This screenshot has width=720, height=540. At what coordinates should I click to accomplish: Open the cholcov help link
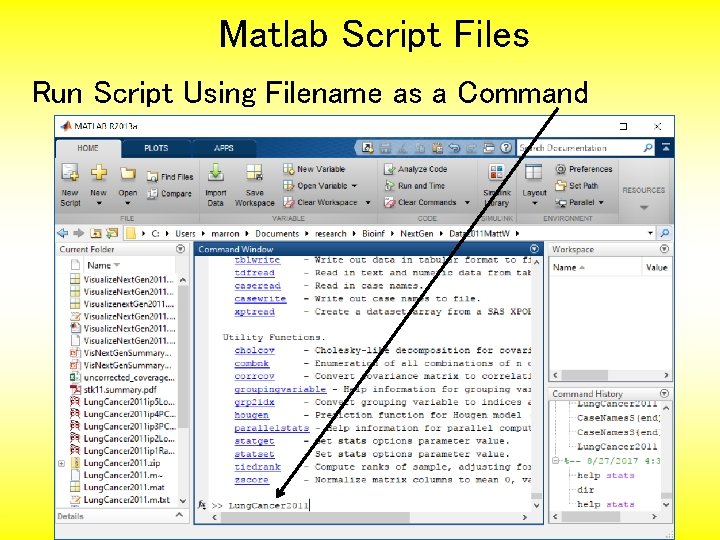pyautogui.click(x=254, y=350)
